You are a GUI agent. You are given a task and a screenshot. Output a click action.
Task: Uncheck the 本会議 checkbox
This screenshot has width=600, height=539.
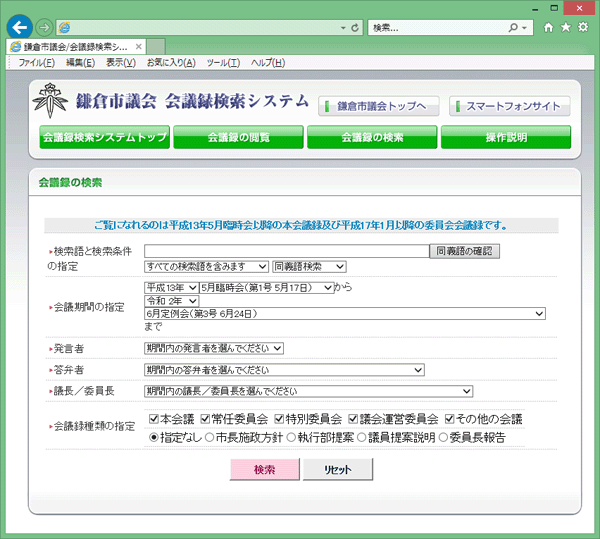(x=154, y=419)
